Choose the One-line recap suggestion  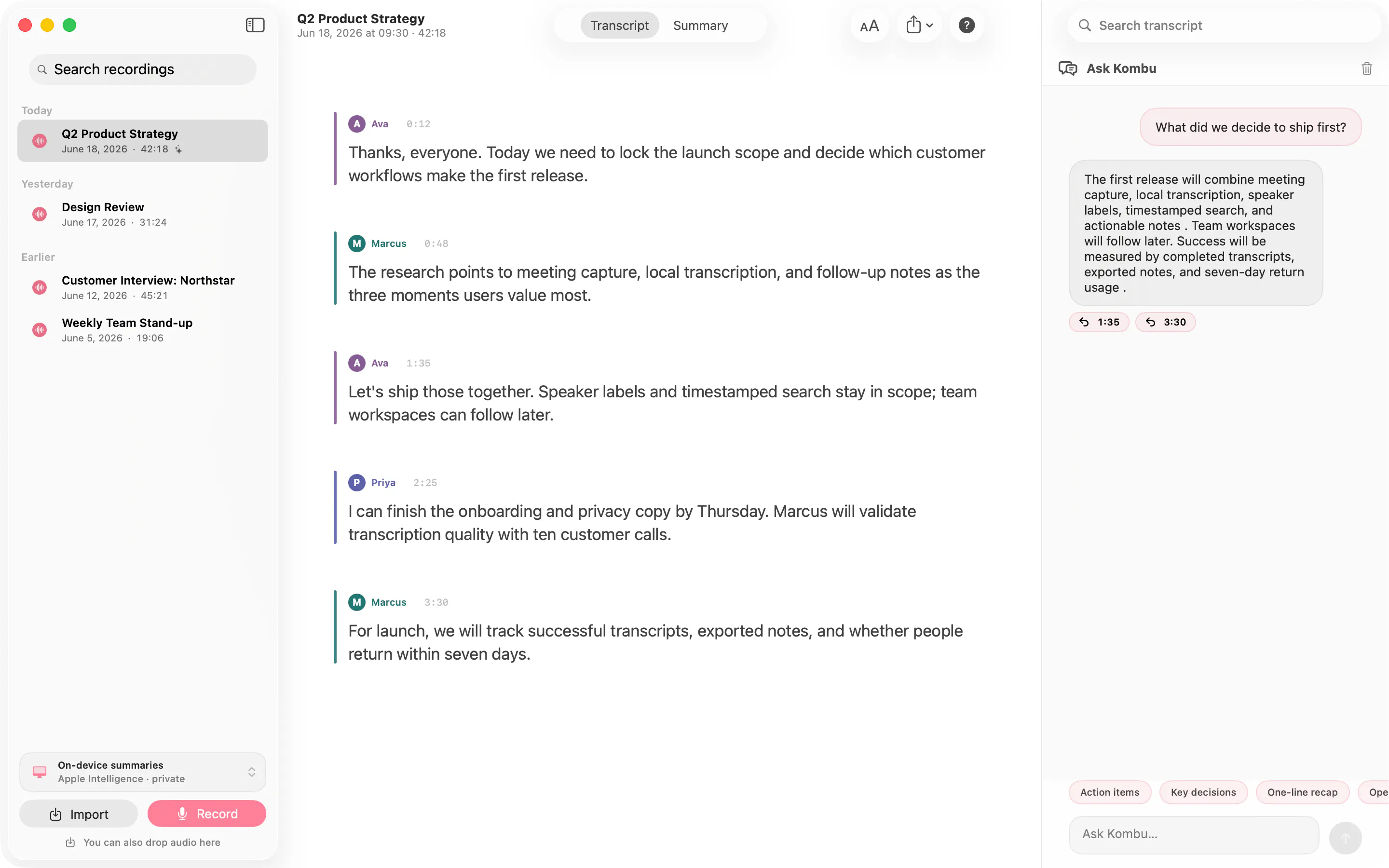(1302, 792)
